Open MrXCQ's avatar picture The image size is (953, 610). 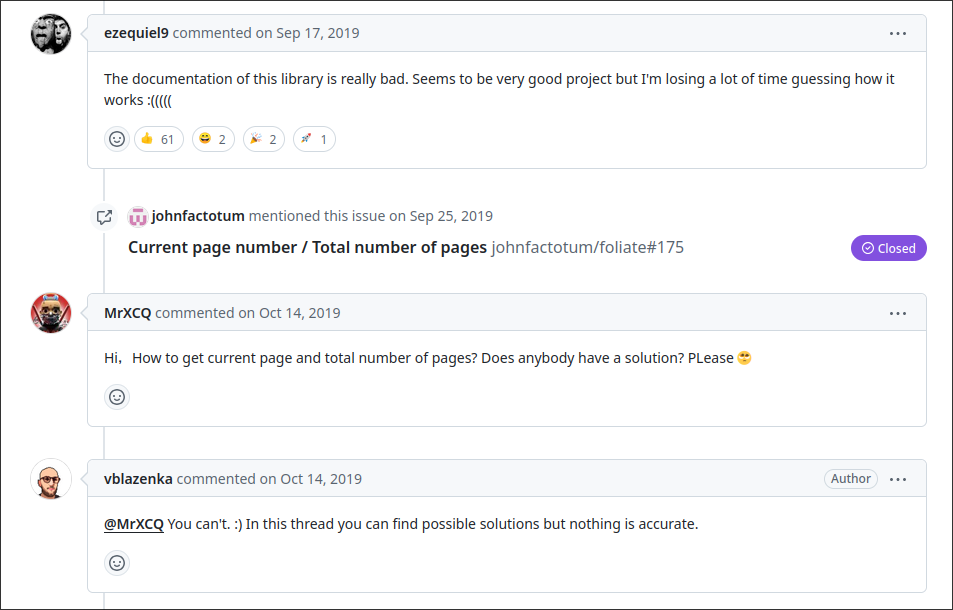point(51,313)
